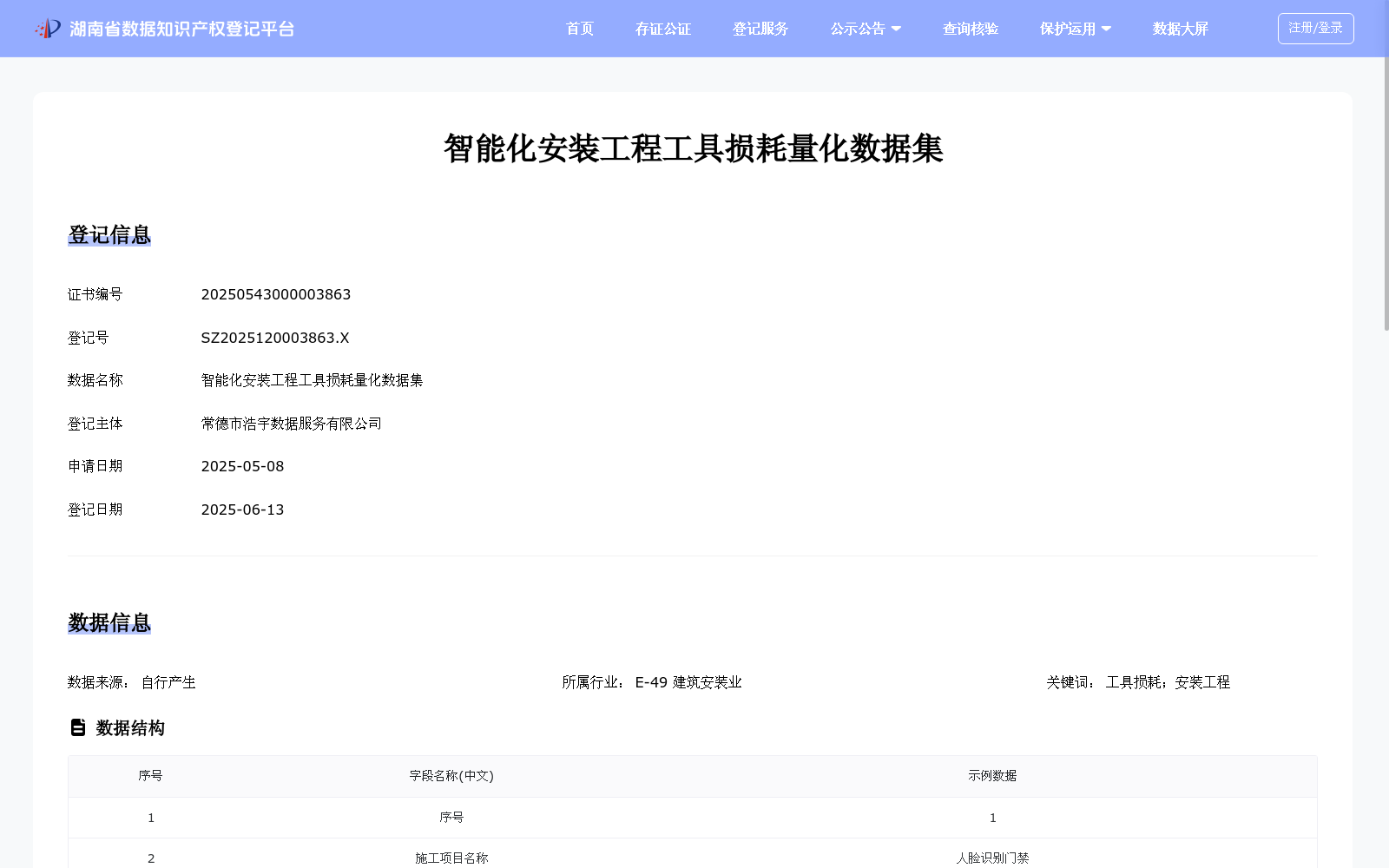Click the 数据名称 value text
The height and width of the screenshot is (868, 1389).
pyautogui.click(x=313, y=380)
